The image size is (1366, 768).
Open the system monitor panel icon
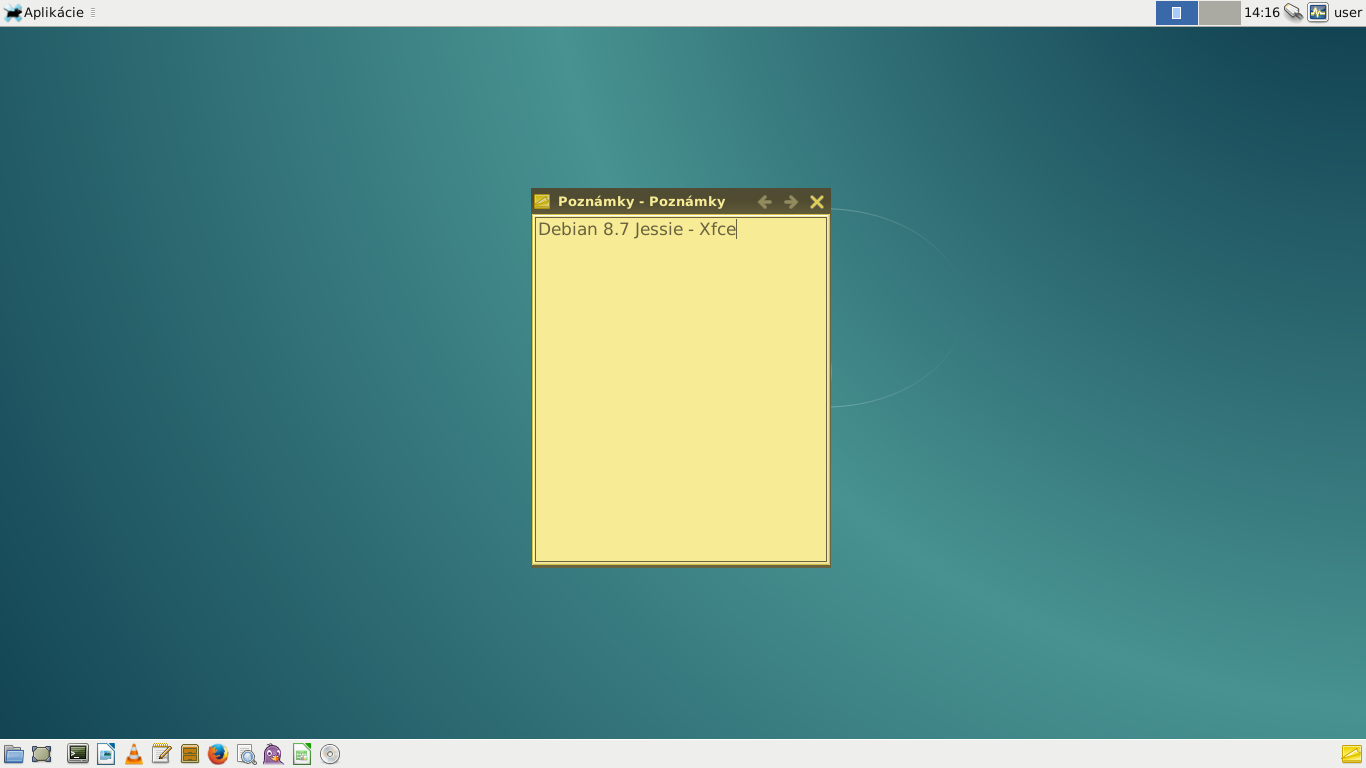click(1318, 13)
